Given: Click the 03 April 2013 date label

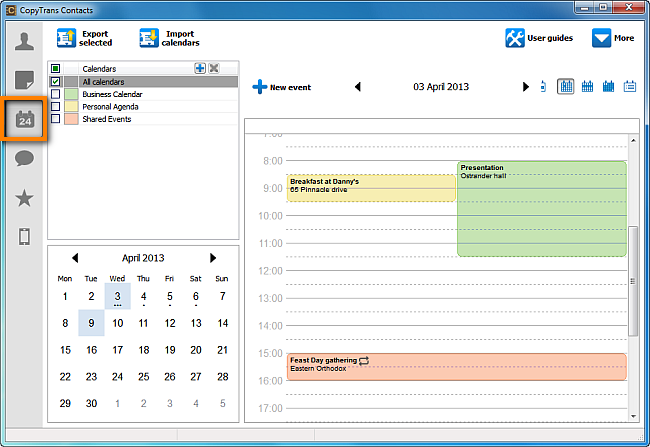Looking at the screenshot, I should pos(441,87).
